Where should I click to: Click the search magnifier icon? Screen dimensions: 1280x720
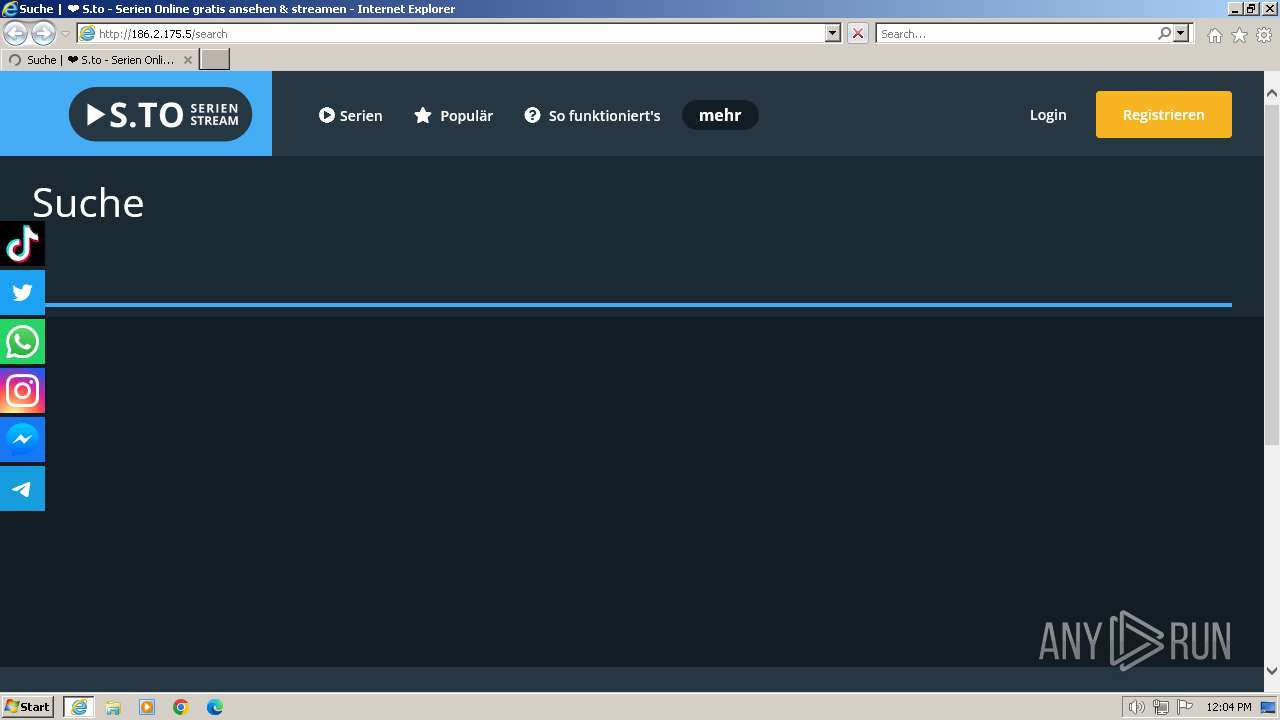(x=1164, y=33)
